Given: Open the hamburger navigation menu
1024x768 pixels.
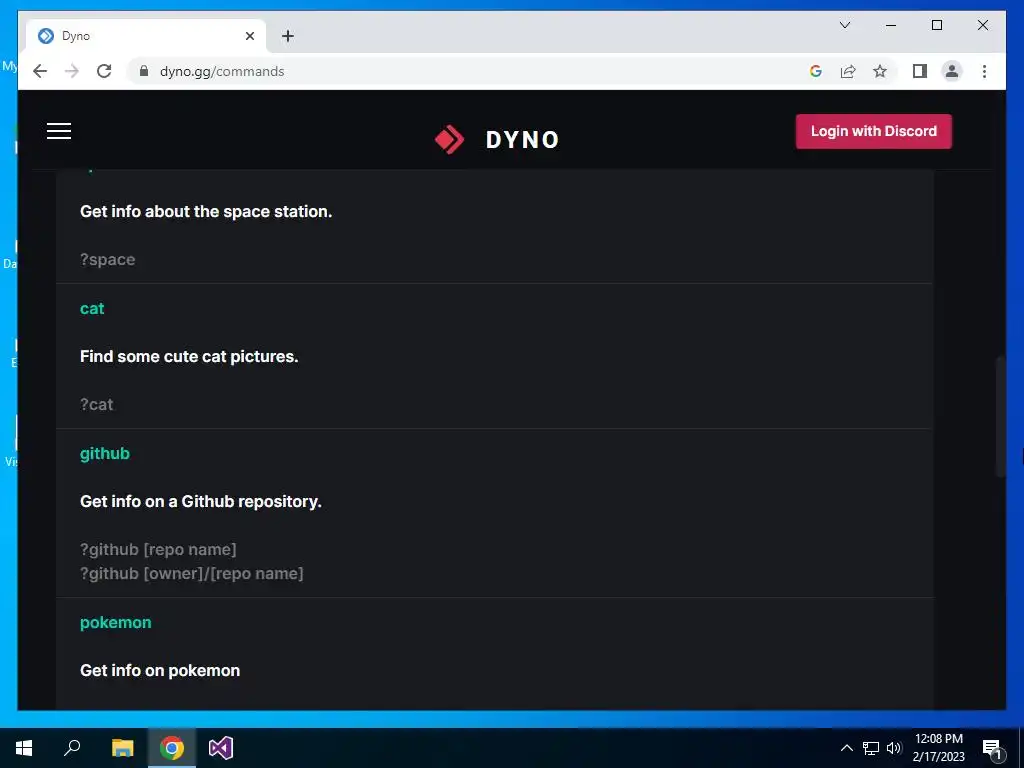Looking at the screenshot, I should click(x=59, y=131).
